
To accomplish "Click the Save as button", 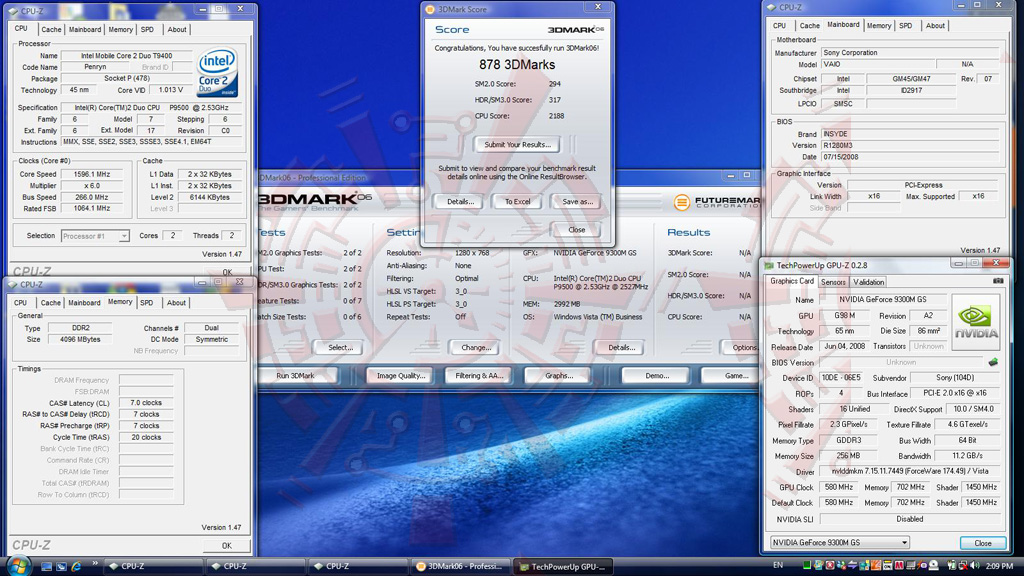I will tap(577, 202).
